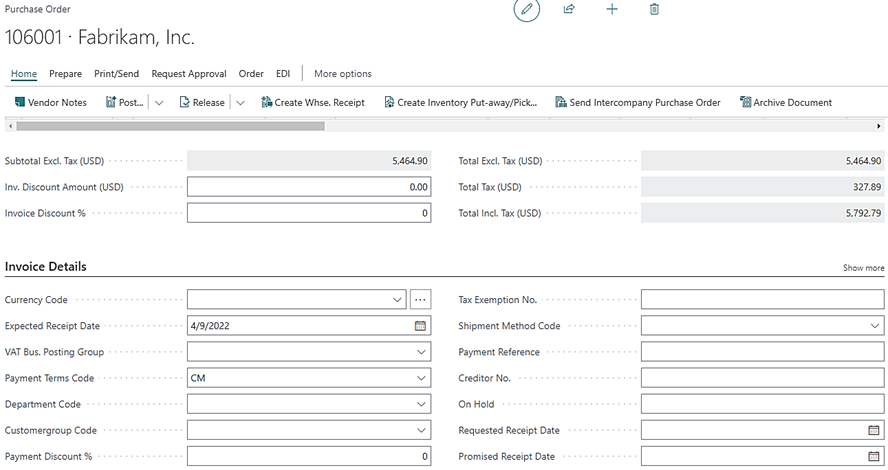Switch to the Prepare tab
This screenshot has width=888, height=470.
65,74
